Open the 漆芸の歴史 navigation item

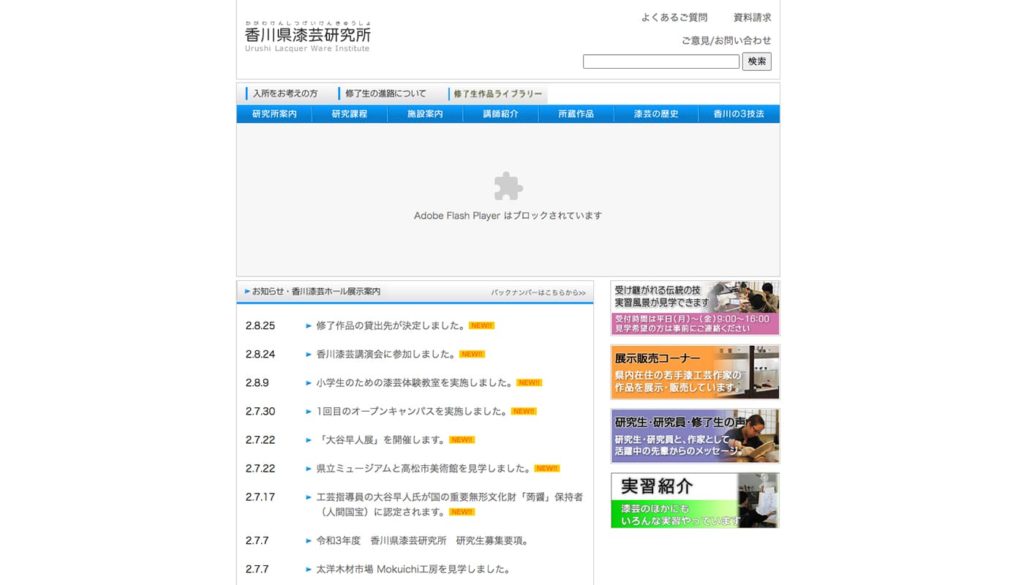tap(656, 113)
